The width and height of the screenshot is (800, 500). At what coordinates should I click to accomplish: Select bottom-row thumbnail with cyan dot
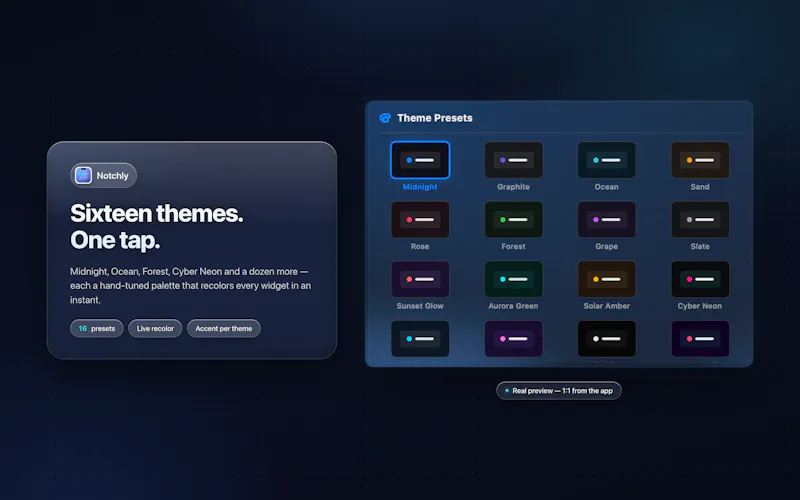tap(420, 339)
